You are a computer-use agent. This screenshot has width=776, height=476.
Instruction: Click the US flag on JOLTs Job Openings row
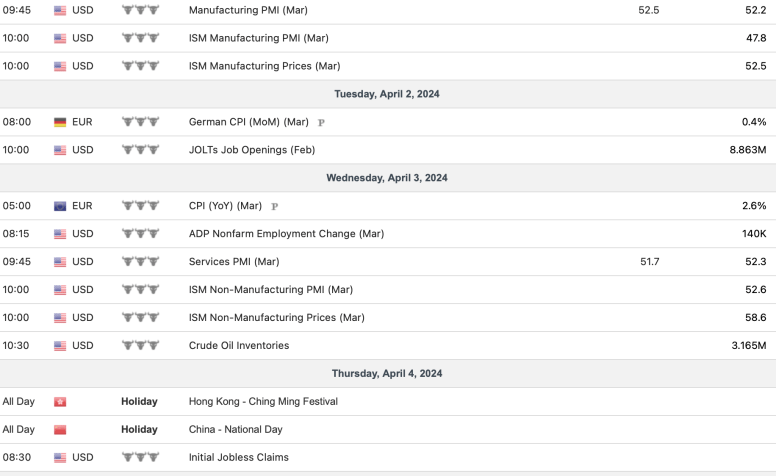(x=60, y=150)
